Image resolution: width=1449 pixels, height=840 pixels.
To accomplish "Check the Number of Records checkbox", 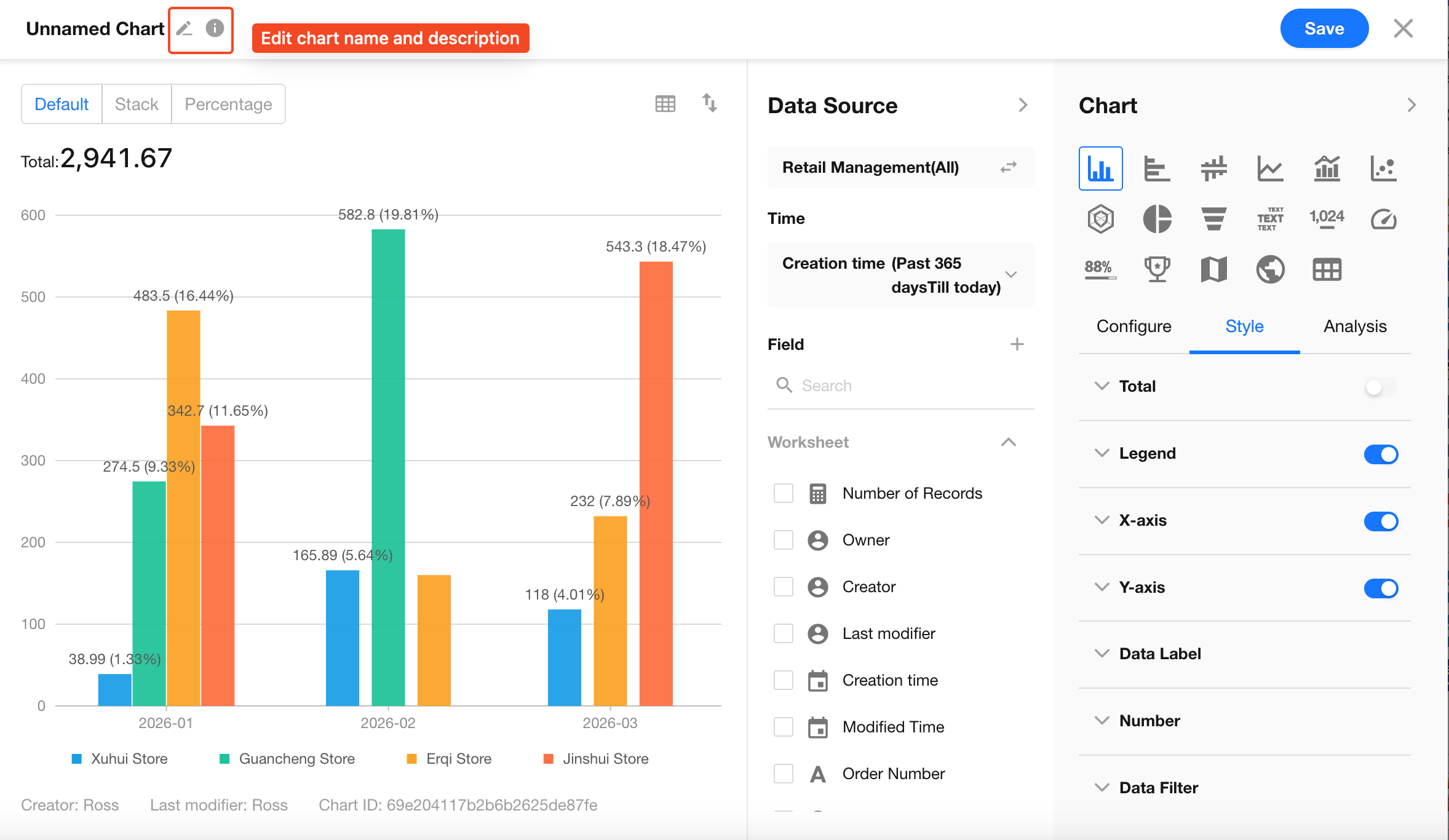I will 784,493.
